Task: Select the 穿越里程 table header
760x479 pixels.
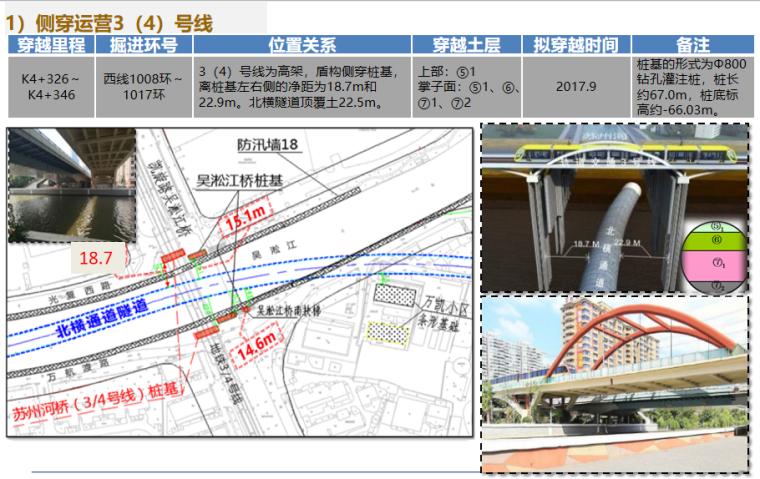Action: (50, 45)
